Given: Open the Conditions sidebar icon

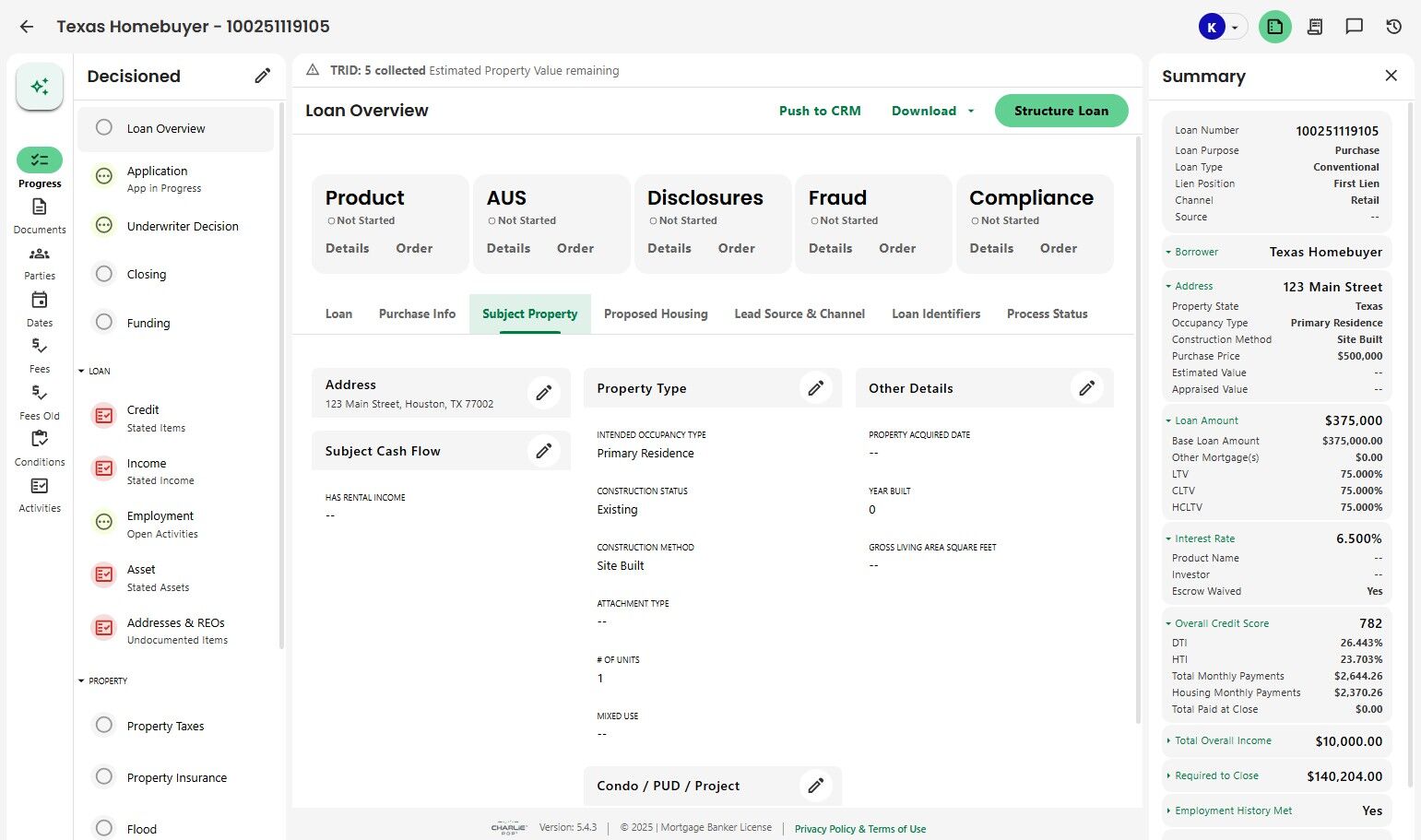Looking at the screenshot, I should 40,440.
